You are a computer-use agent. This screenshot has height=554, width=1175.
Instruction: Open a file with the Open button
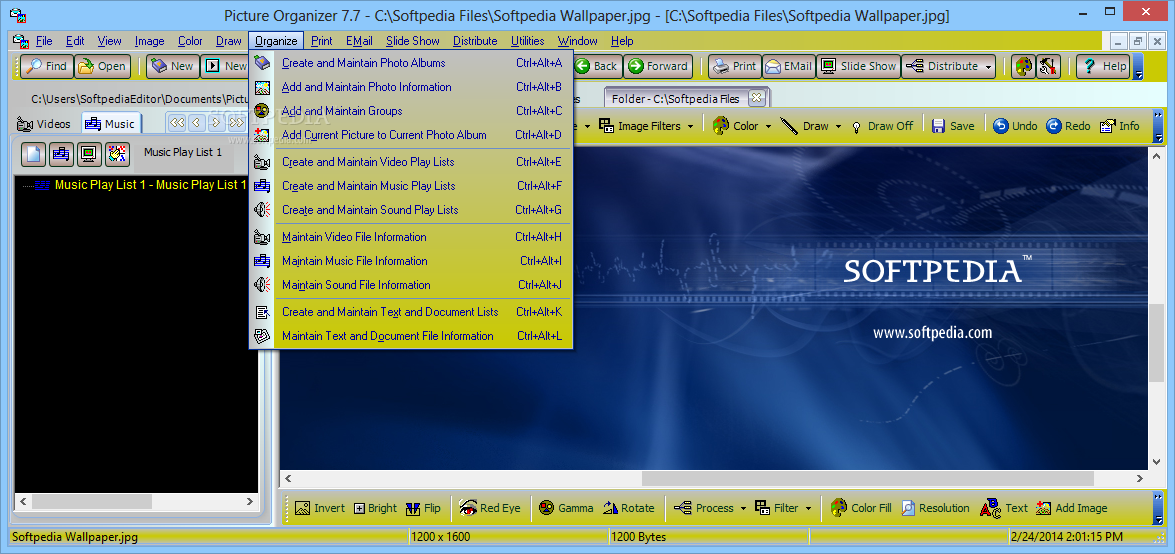103,66
